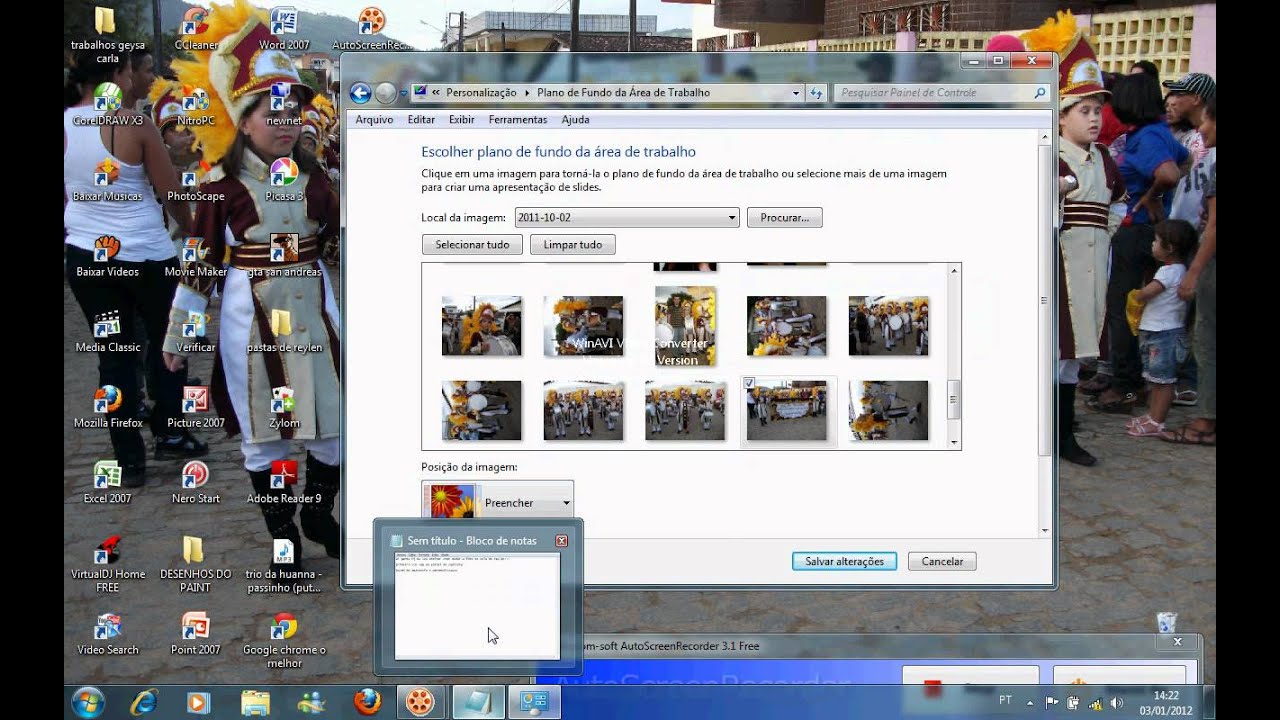This screenshot has height=720, width=1280.
Task: Refresh the Control Panel address bar
Action: pos(816,93)
